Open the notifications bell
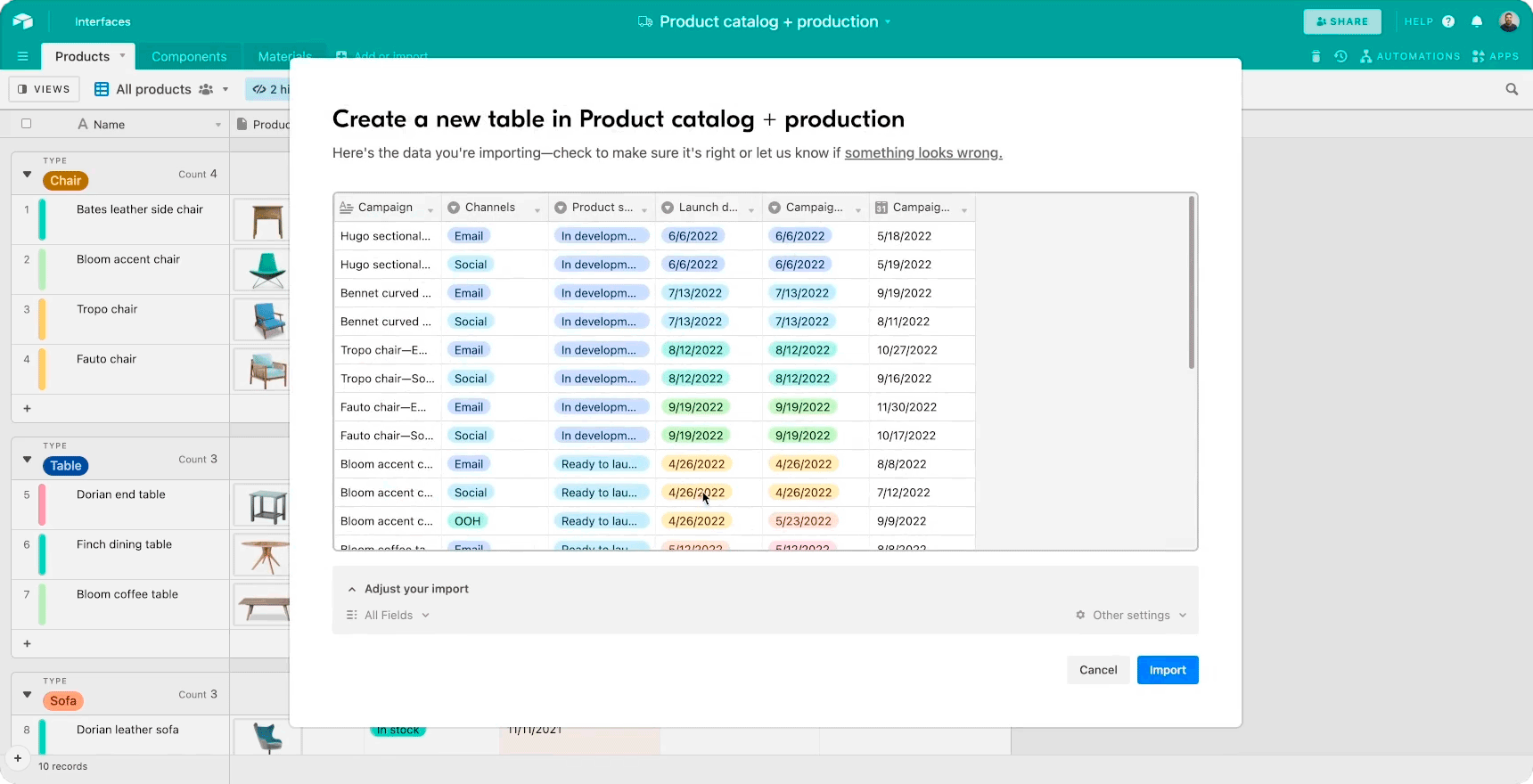Screen dimensions: 1533x784 (x=1477, y=21)
